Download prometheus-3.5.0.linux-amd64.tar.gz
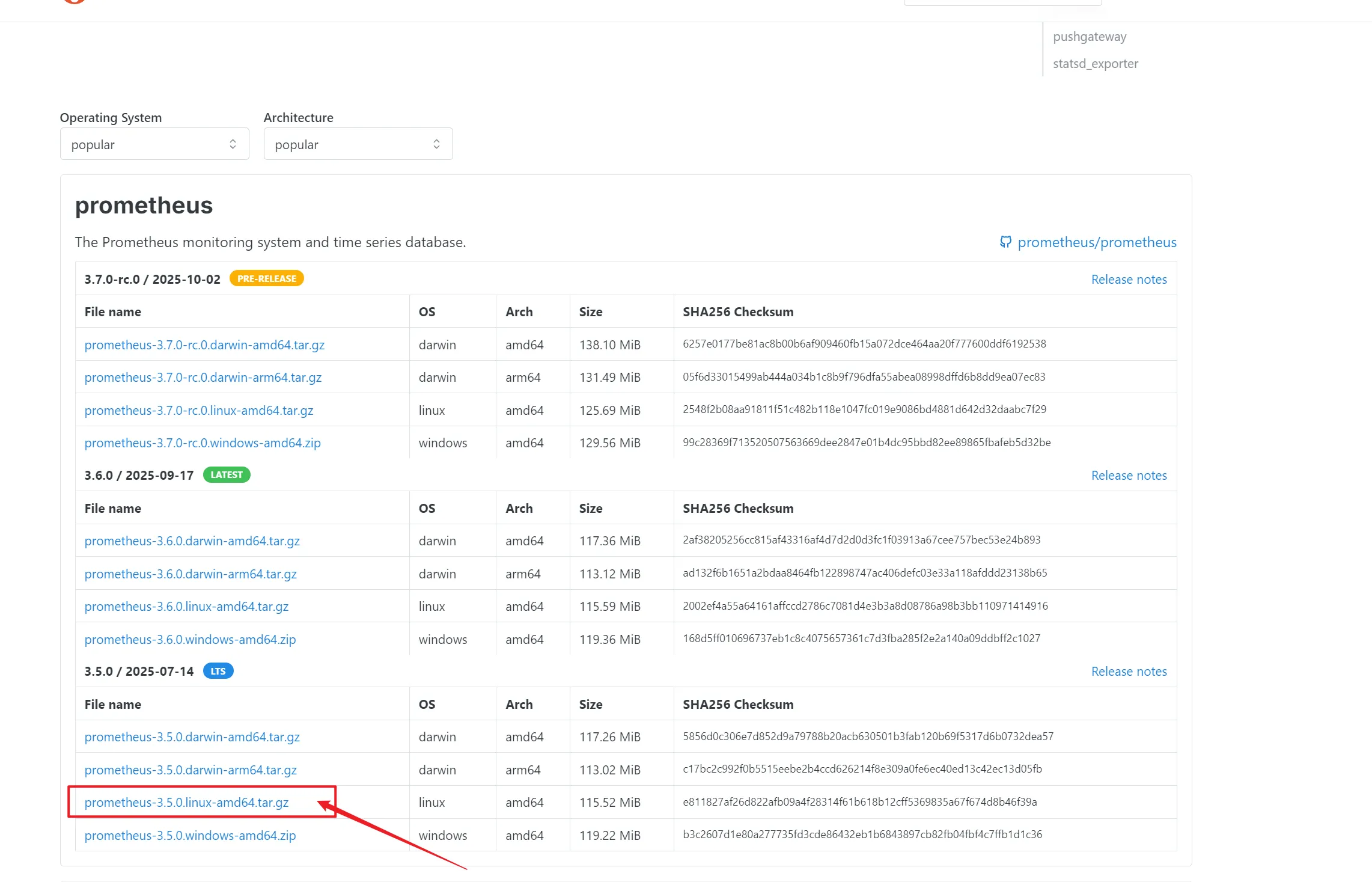 pyautogui.click(x=186, y=803)
